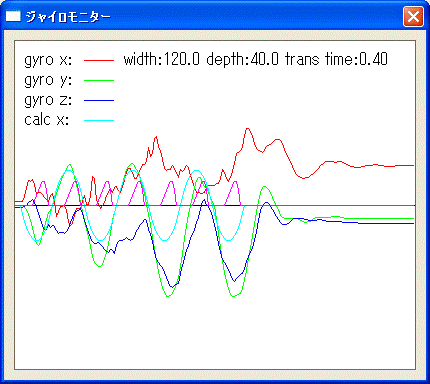This screenshot has height=384, width=430.
Task: Click the highest peak of the red curve
Action: coord(248,129)
